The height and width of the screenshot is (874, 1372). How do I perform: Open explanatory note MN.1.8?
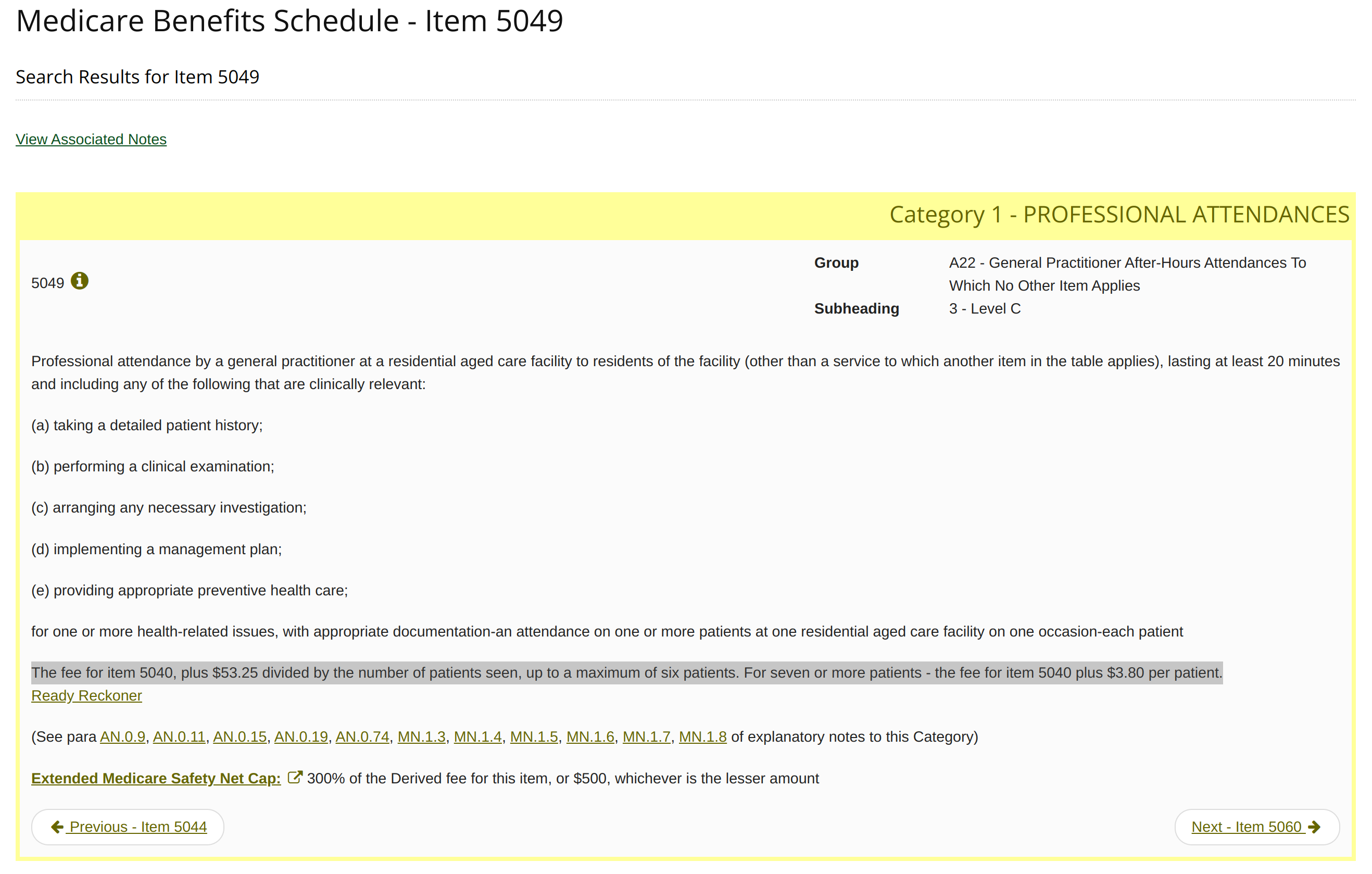702,736
